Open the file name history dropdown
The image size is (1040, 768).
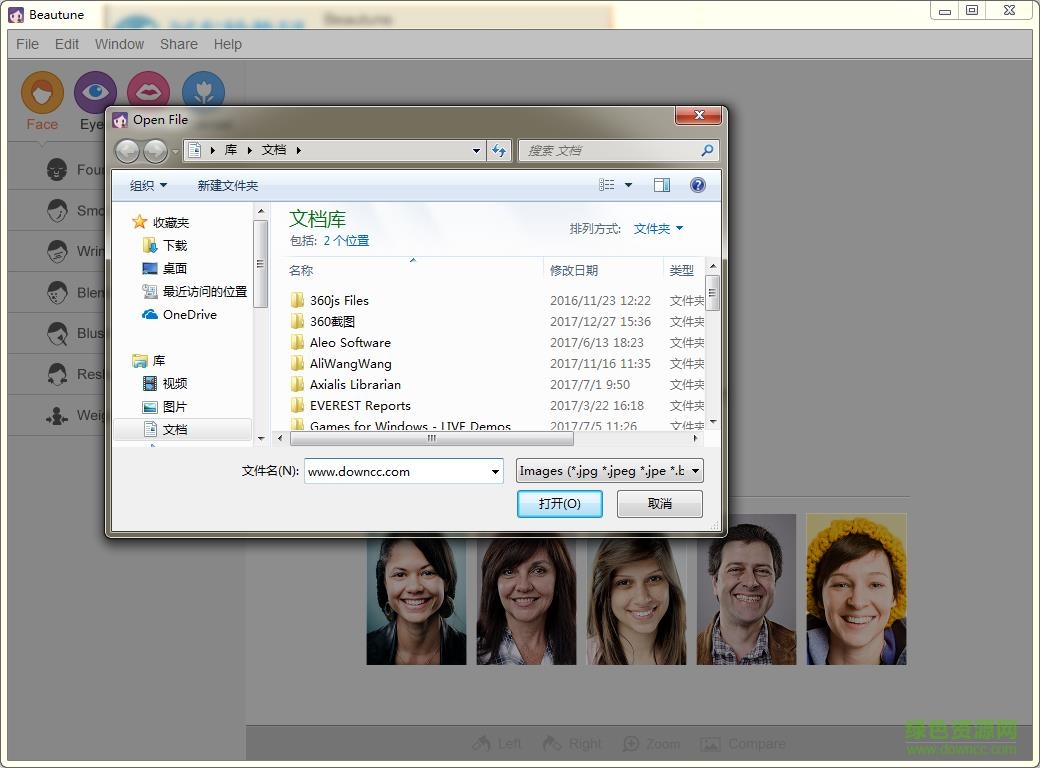[x=495, y=472]
